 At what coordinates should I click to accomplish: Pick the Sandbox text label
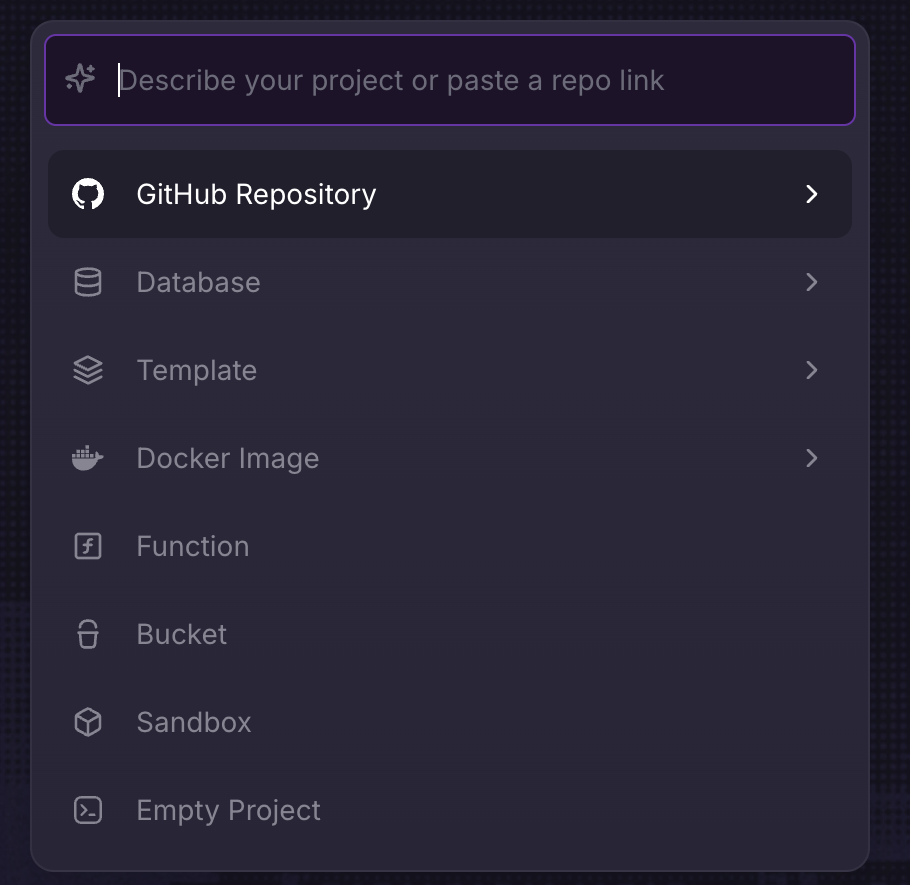pos(194,723)
